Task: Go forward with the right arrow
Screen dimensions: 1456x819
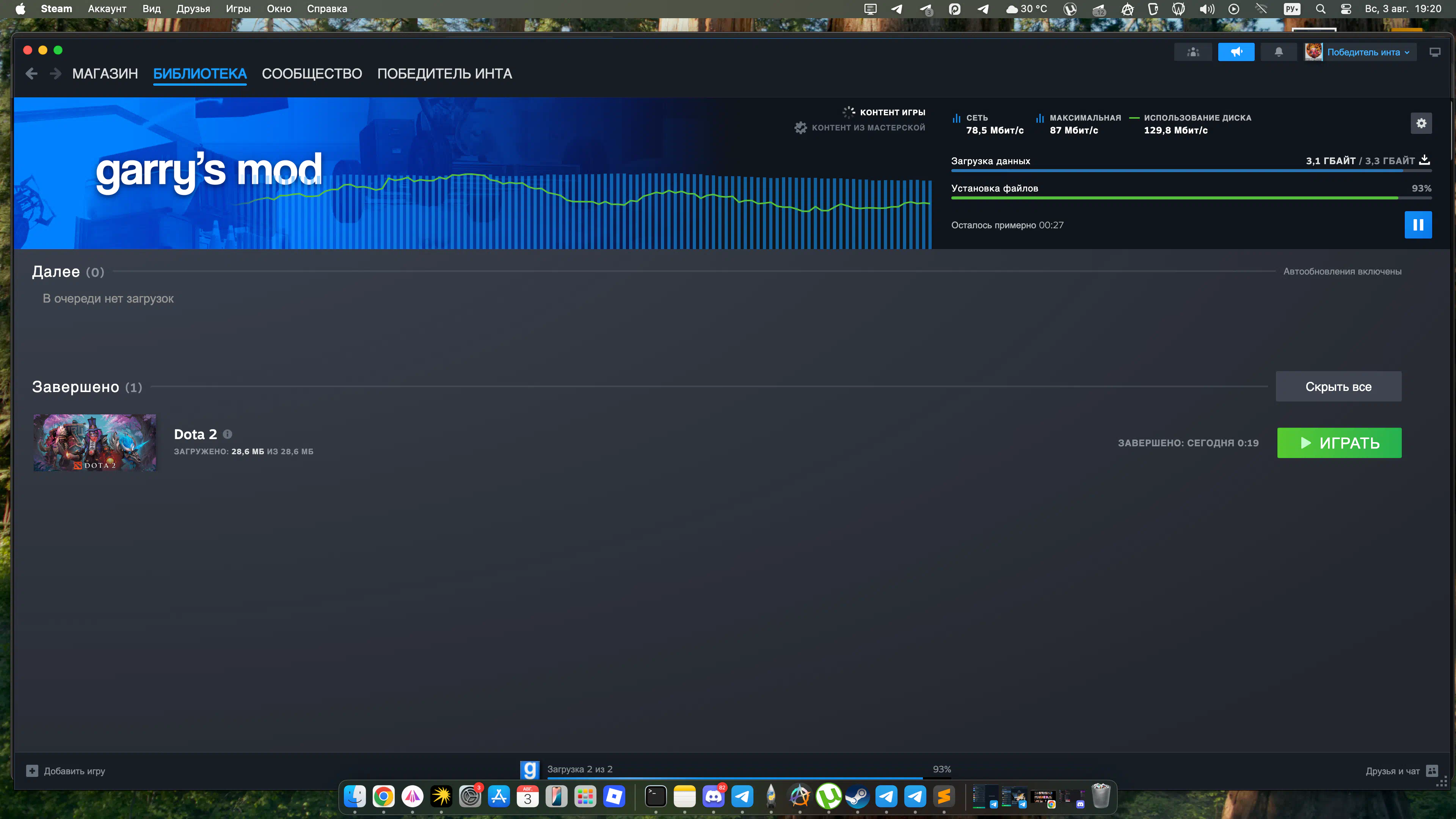Action: [55, 74]
